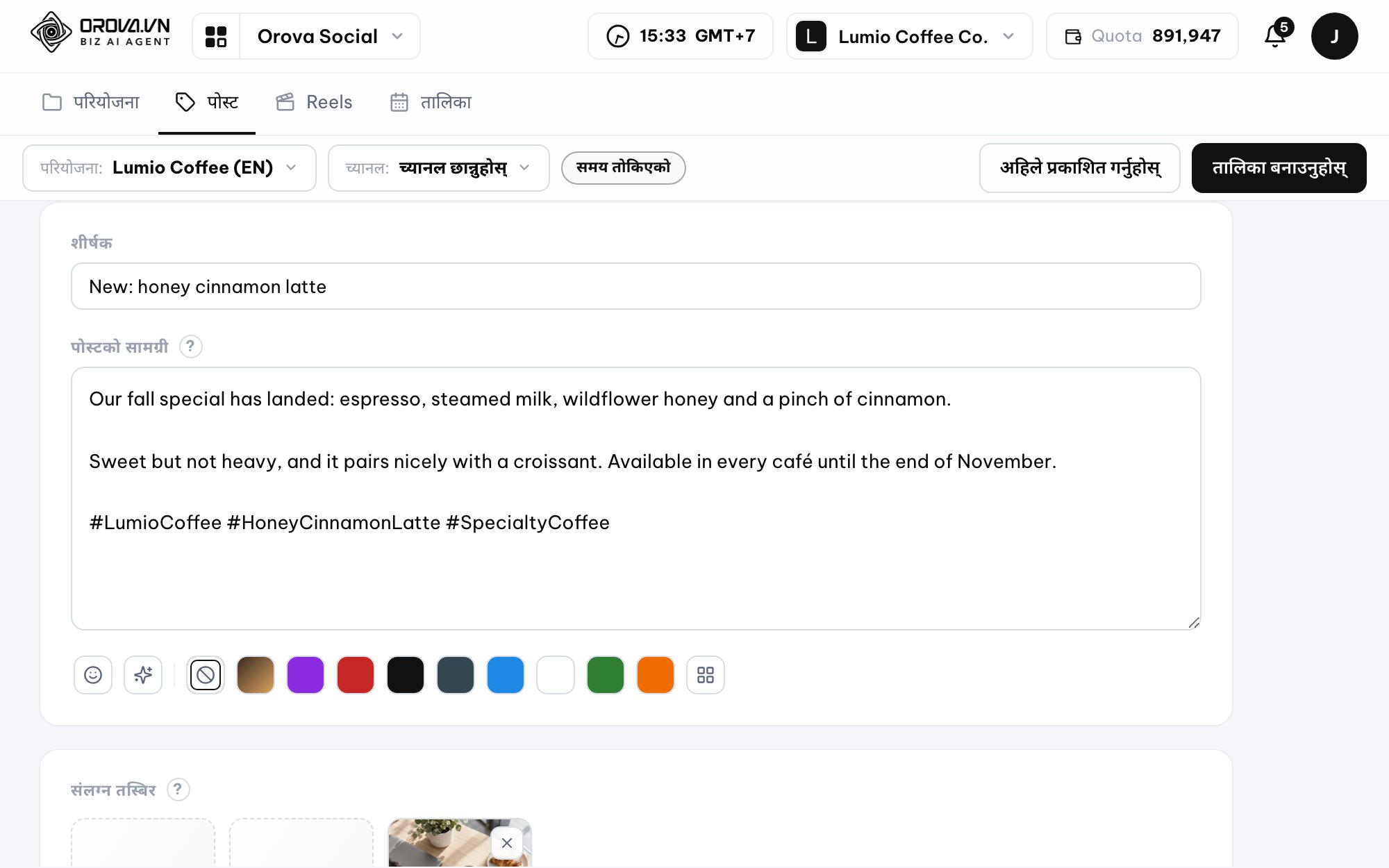Screen dimensions: 1389x868
Task: Pick the blue background swatch
Action: (x=506, y=674)
